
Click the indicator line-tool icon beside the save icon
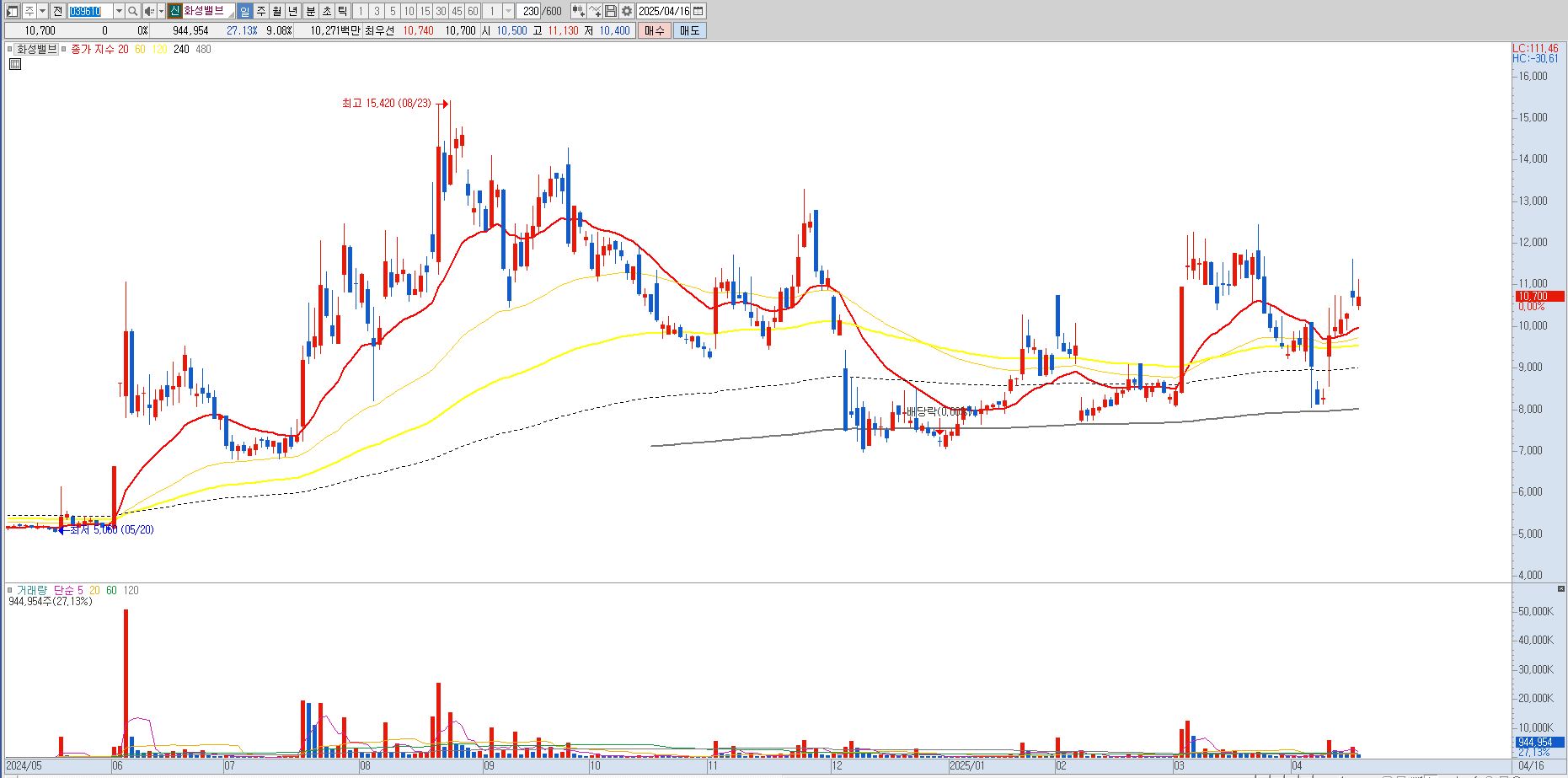596,11
